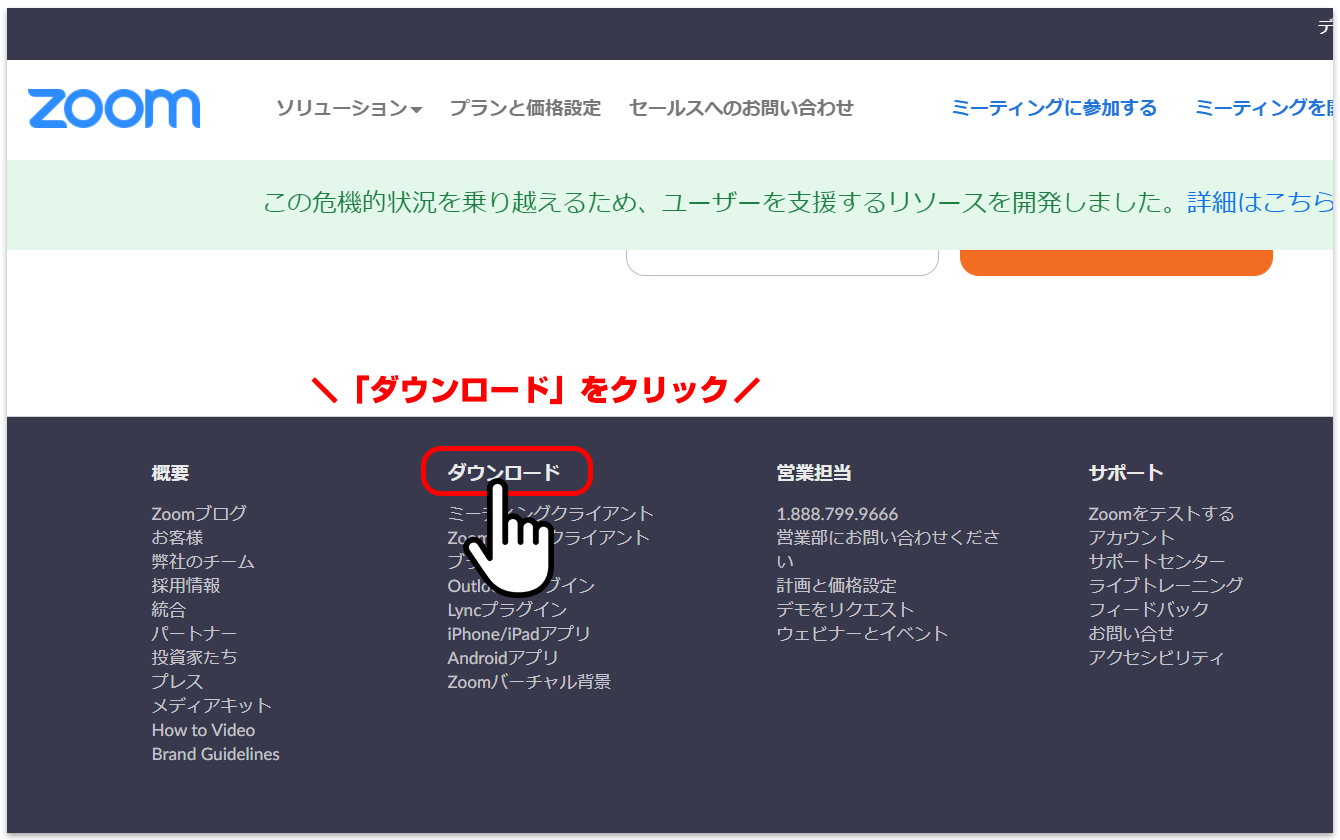Open iPhone/iPadアプリ download link
Viewport: 1340px width, 840px height.
click(519, 634)
